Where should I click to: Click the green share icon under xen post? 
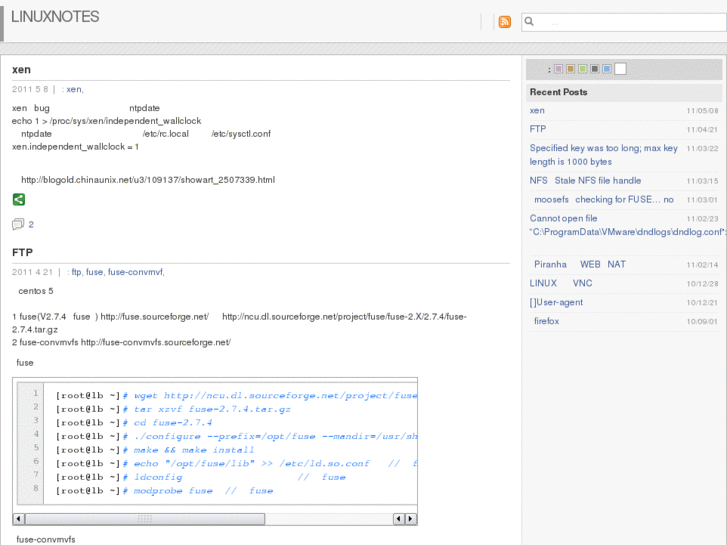click(x=19, y=199)
